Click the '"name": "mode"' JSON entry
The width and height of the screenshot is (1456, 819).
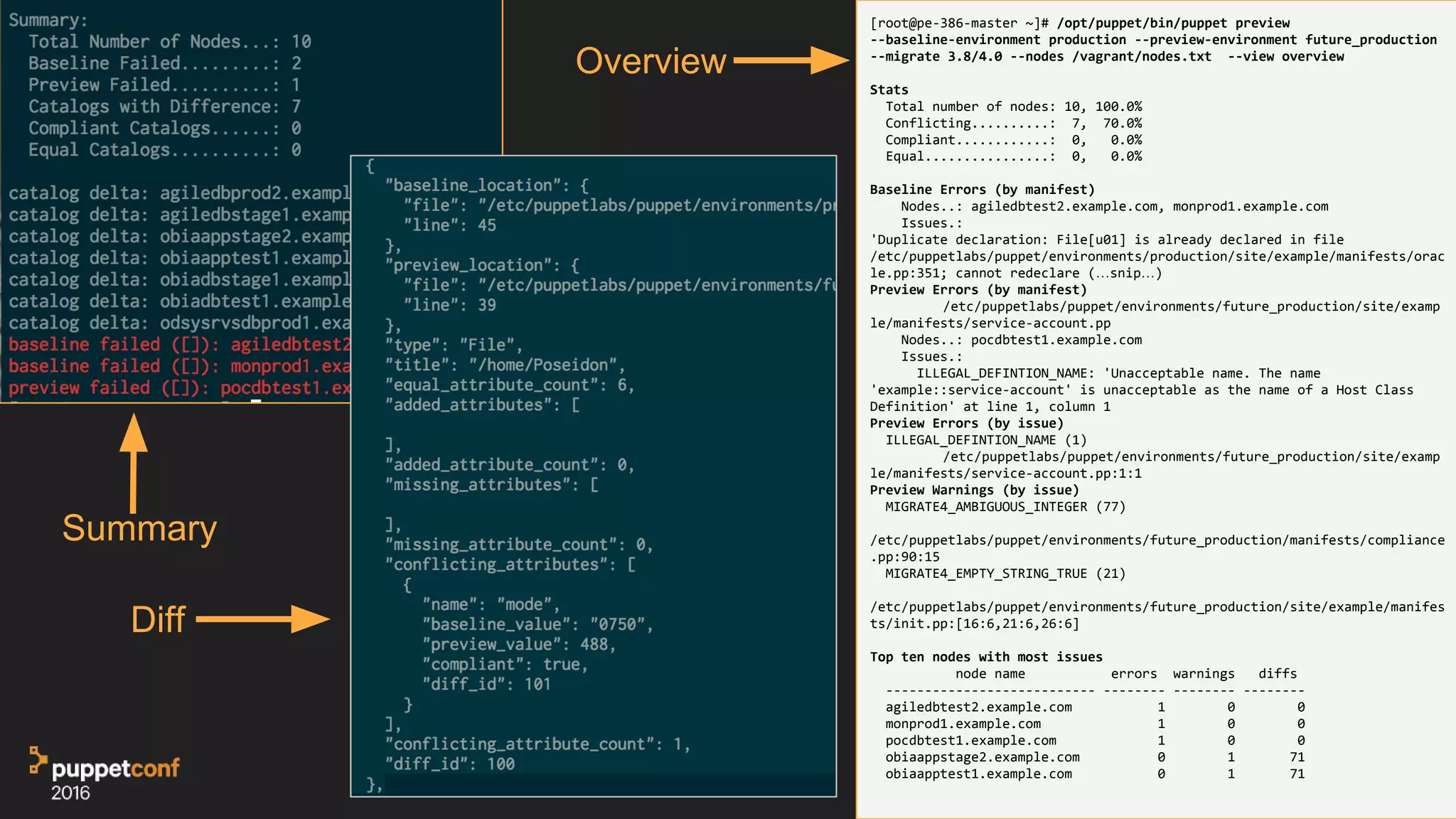tap(491, 604)
